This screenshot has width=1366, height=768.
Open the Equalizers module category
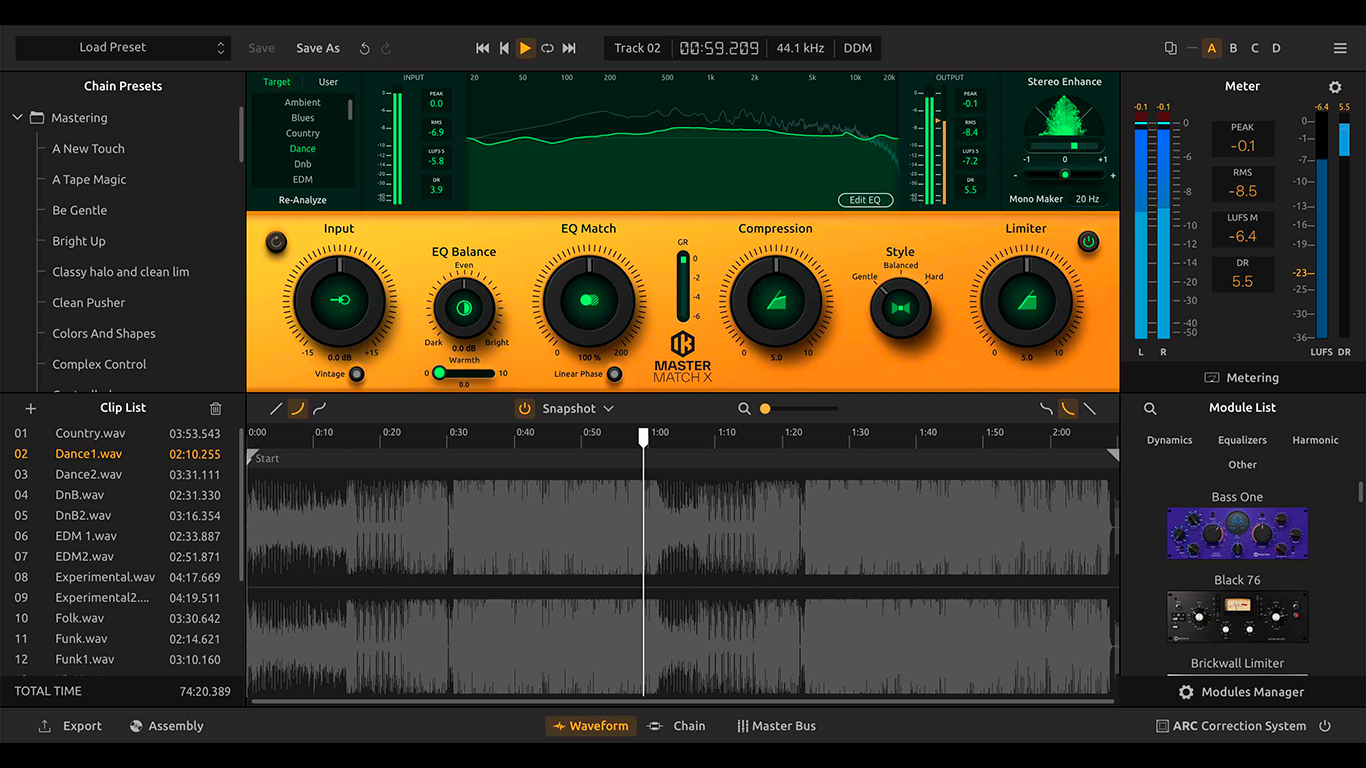pyautogui.click(x=1242, y=440)
